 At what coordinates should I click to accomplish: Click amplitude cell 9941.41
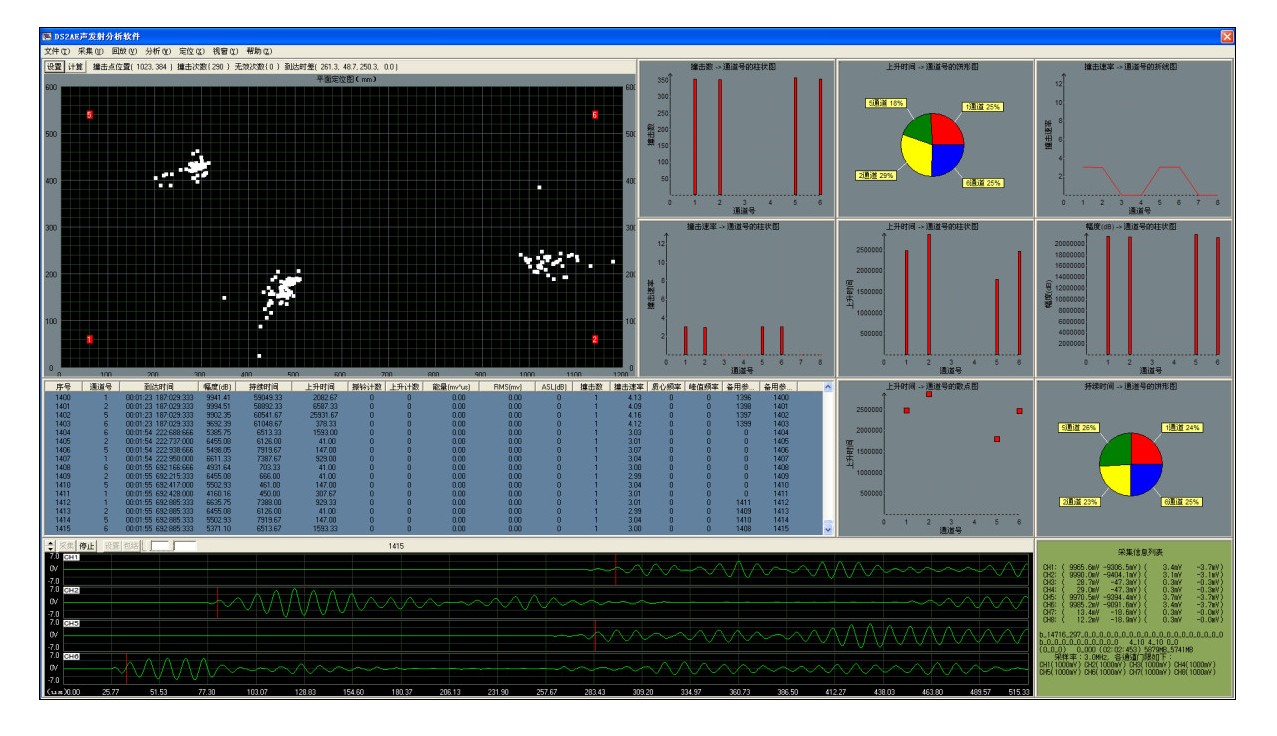coord(217,397)
